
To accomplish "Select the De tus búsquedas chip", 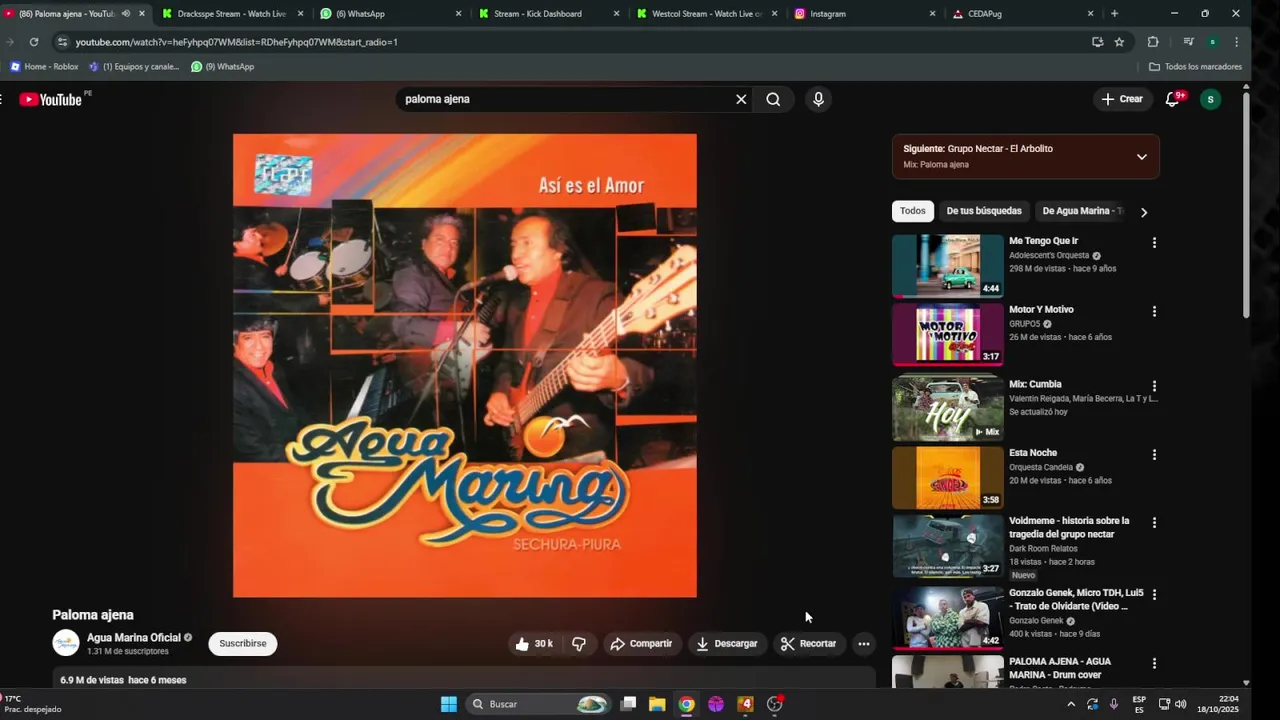I will [x=984, y=211].
